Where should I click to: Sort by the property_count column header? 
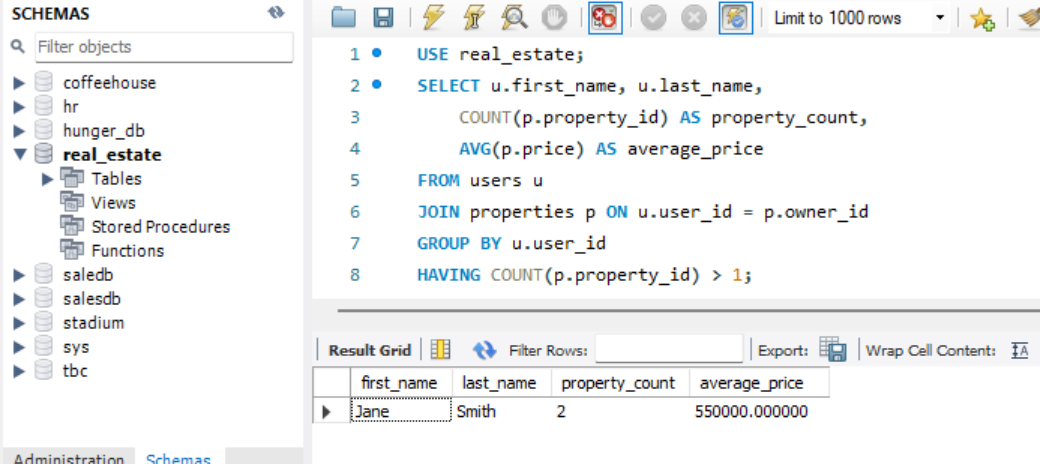[x=620, y=382]
